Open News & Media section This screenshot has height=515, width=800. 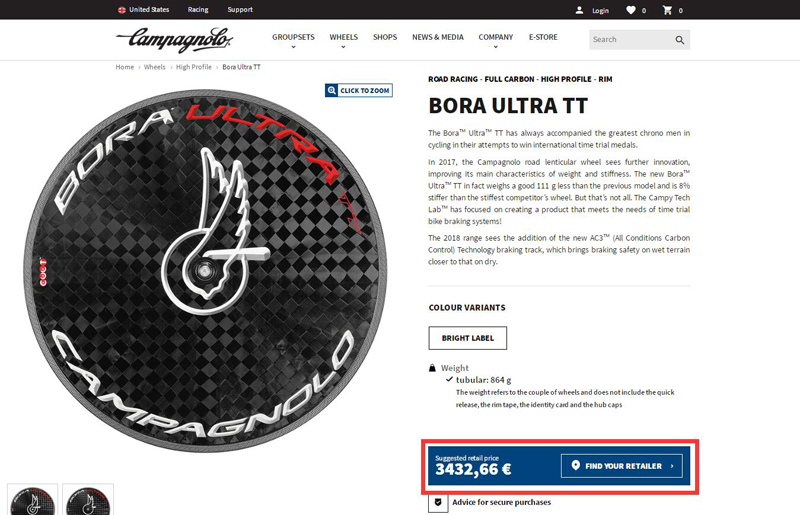[x=438, y=37]
